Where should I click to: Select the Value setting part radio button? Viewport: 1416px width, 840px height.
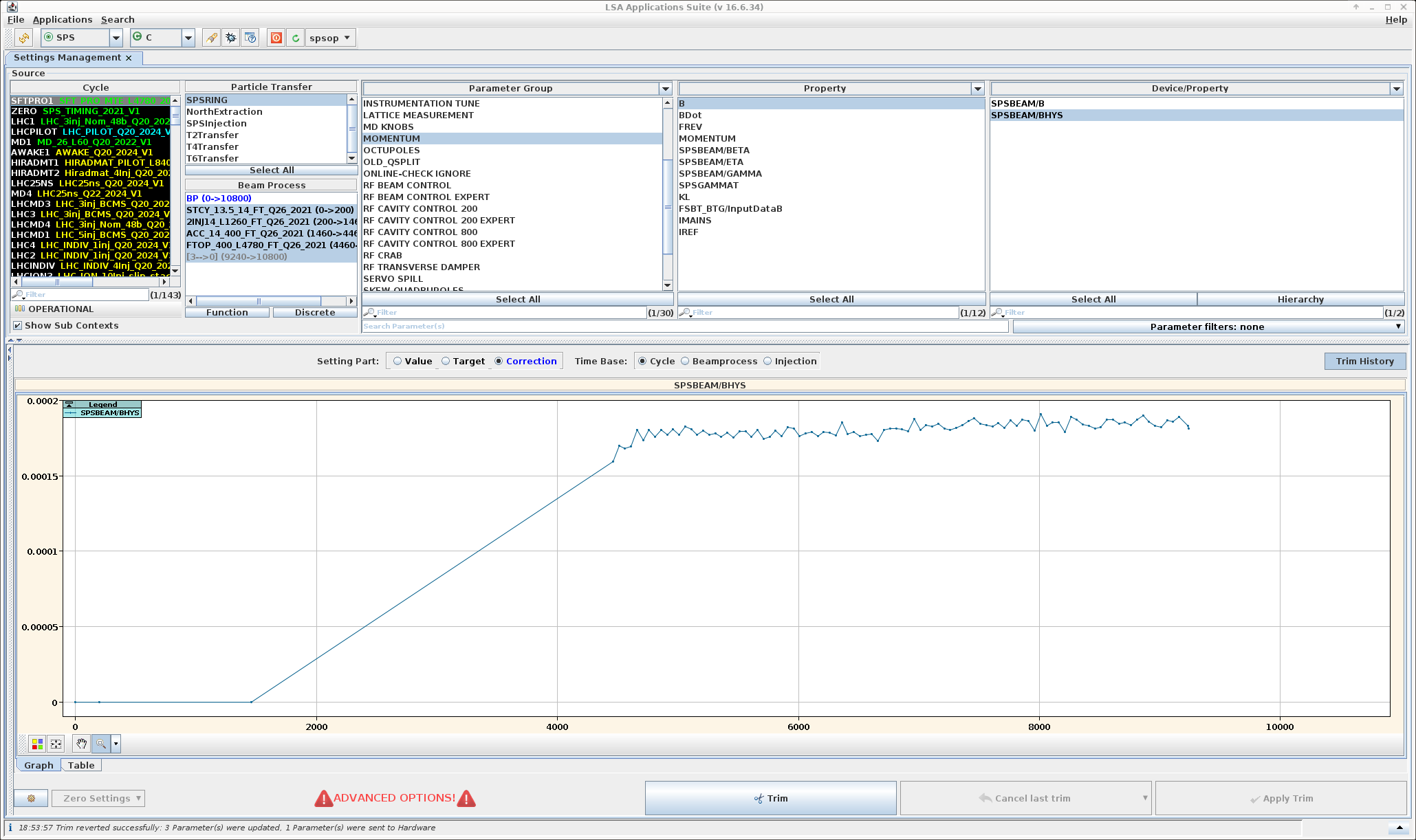pyautogui.click(x=397, y=361)
